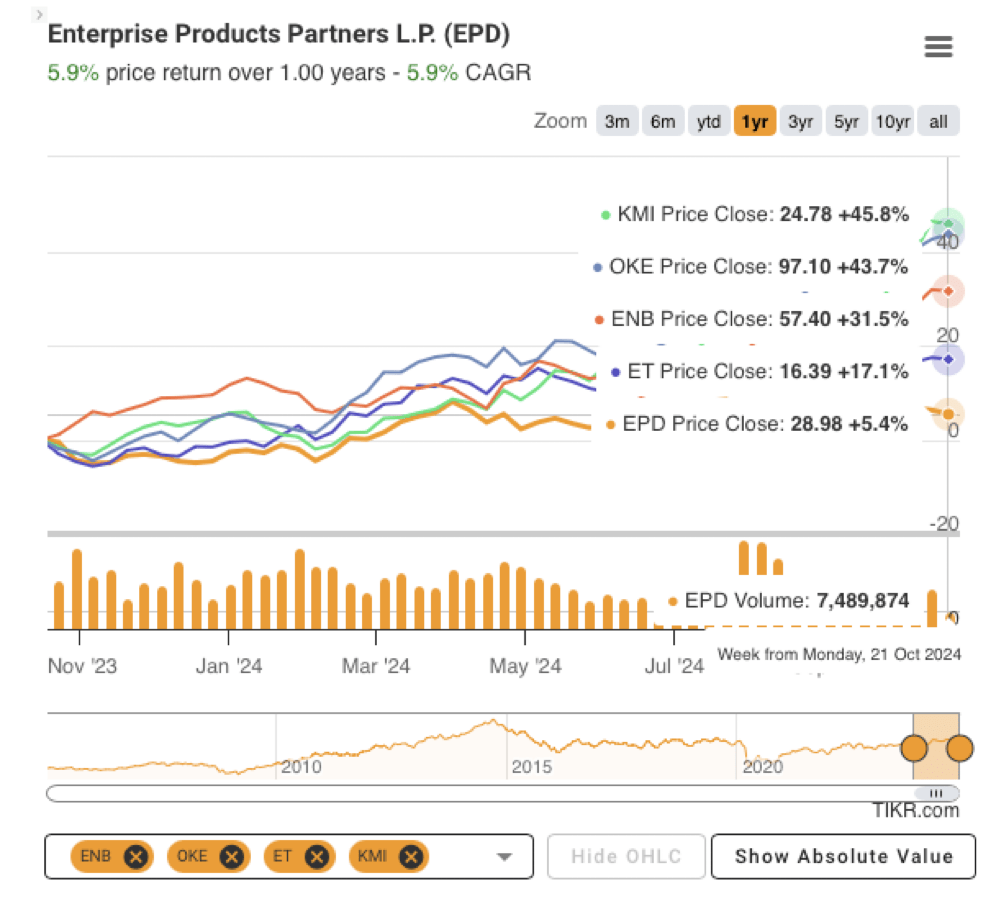
Task: Click the ENB legend bullet icon
Action: click(x=600, y=319)
